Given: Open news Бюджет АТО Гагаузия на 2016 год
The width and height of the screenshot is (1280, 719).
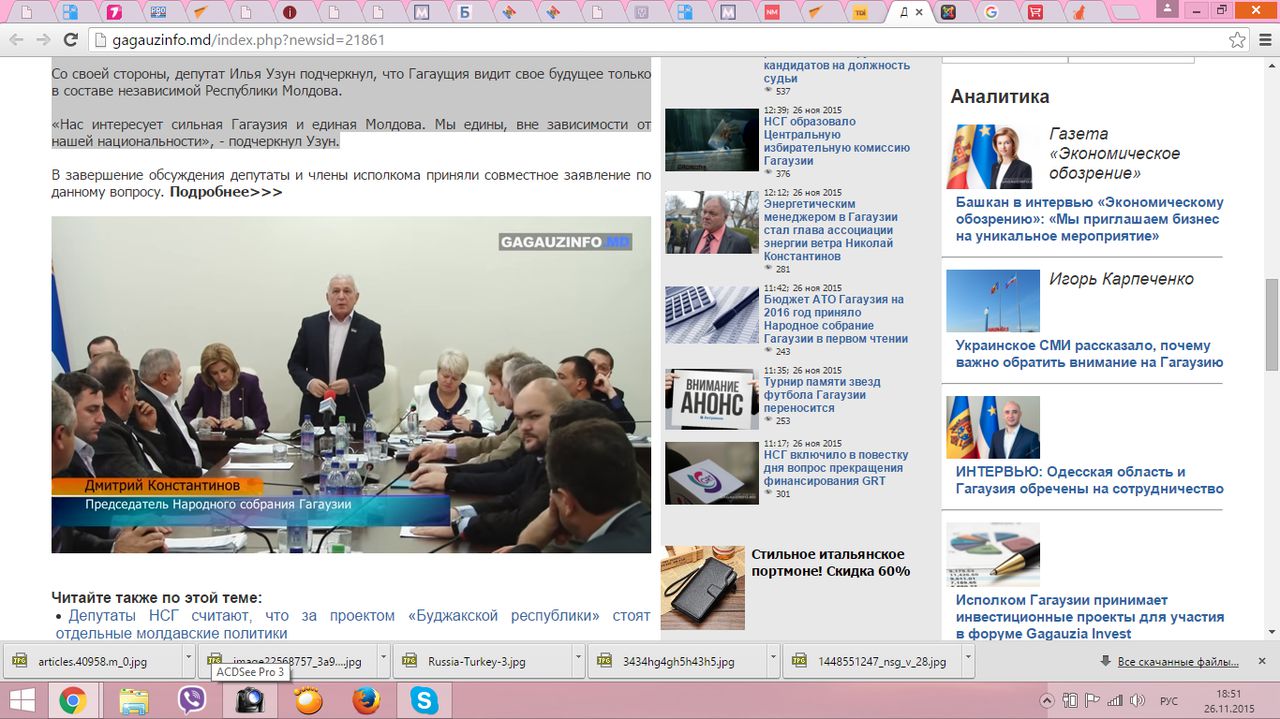Looking at the screenshot, I should coord(836,319).
